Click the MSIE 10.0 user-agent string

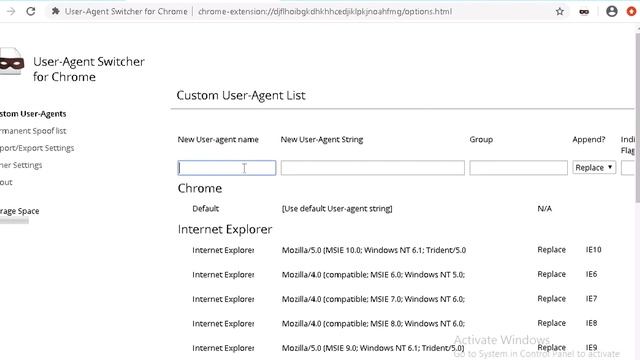374,250
